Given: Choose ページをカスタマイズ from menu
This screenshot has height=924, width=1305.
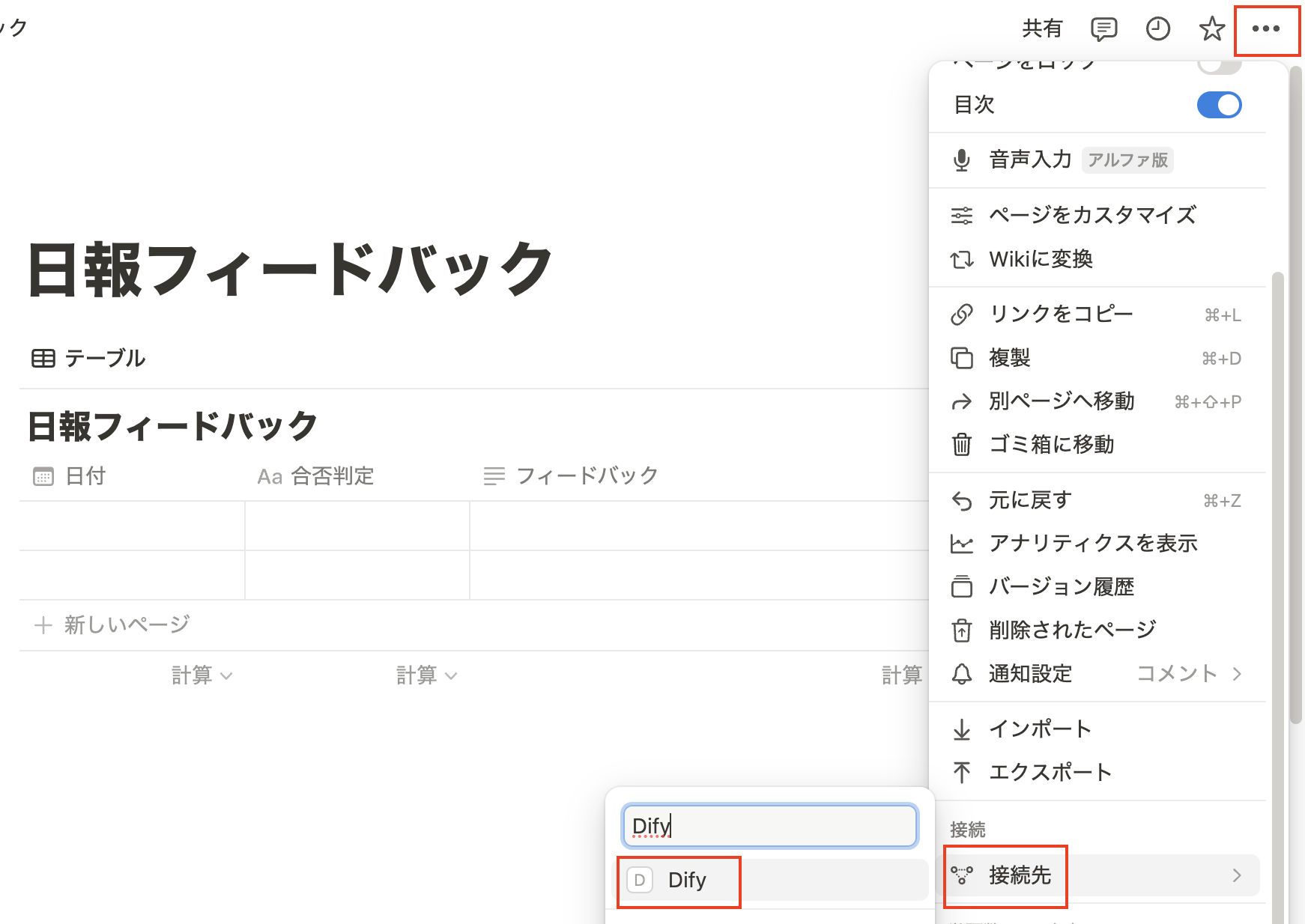Looking at the screenshot, I should [x=1091, y=216].
